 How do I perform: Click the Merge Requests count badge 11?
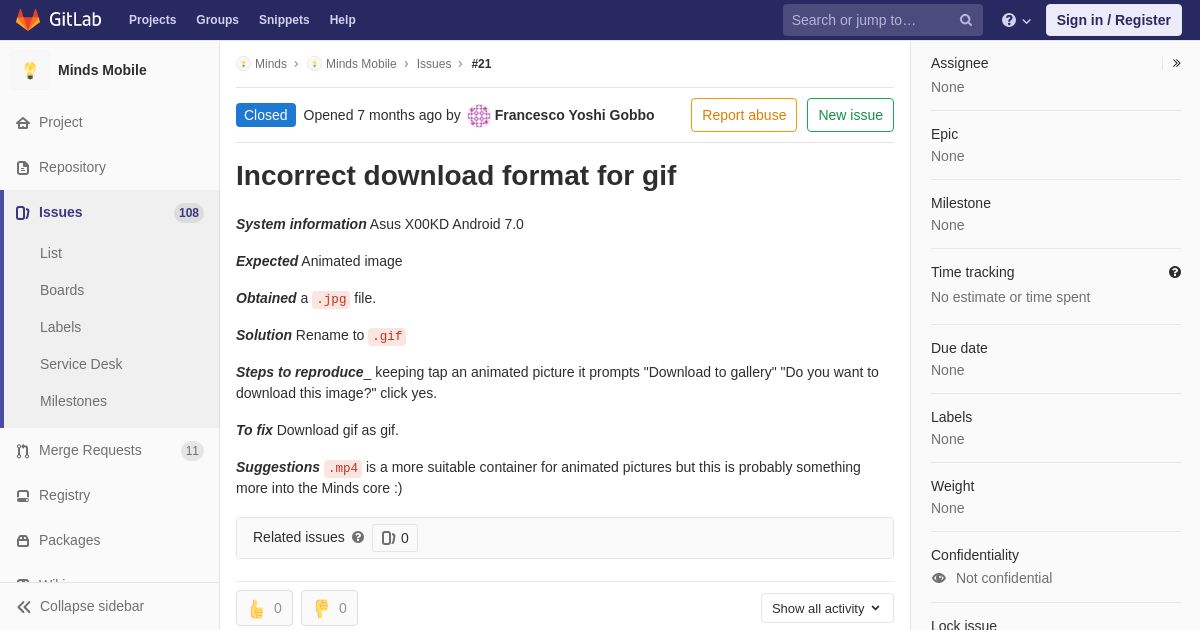tap(192, 451)
